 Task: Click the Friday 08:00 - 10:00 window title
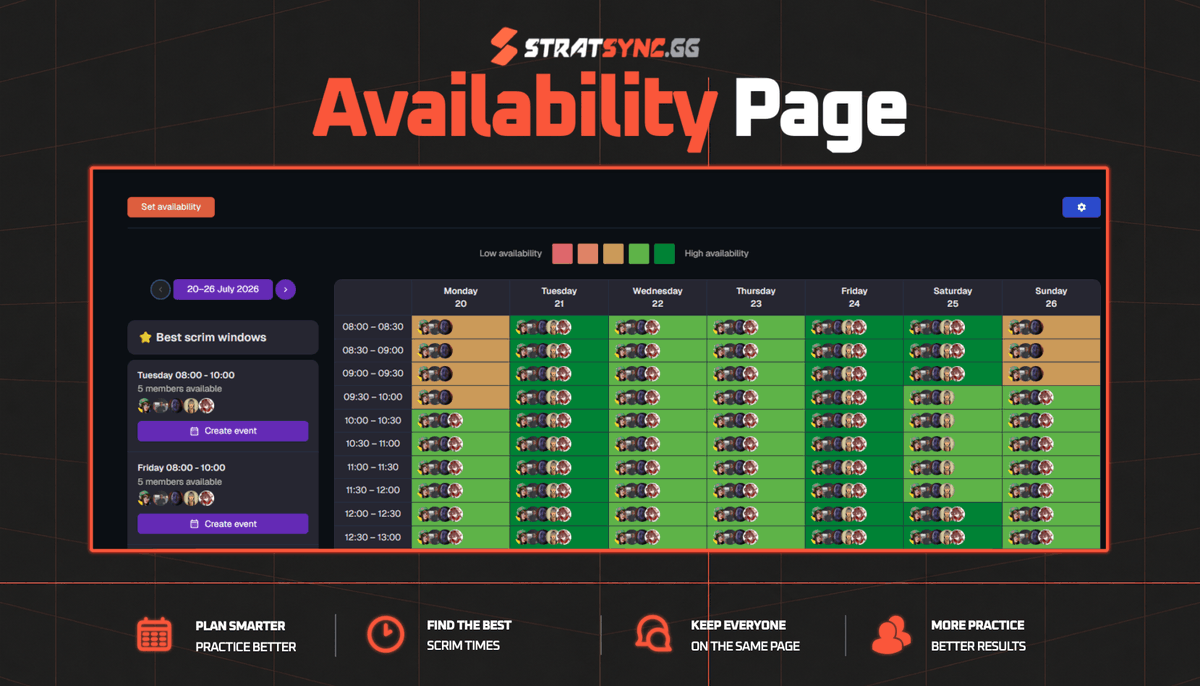pos(181,468)
